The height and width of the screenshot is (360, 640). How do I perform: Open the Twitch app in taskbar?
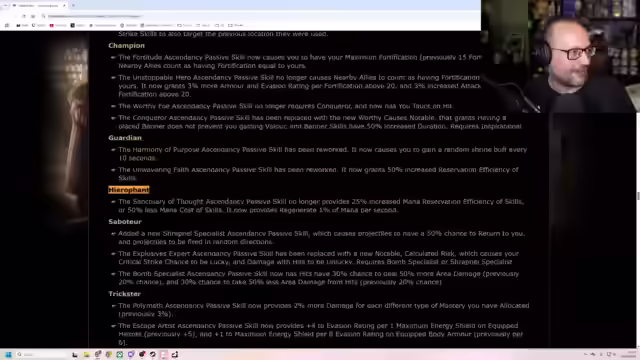click(x=131, y=355)
